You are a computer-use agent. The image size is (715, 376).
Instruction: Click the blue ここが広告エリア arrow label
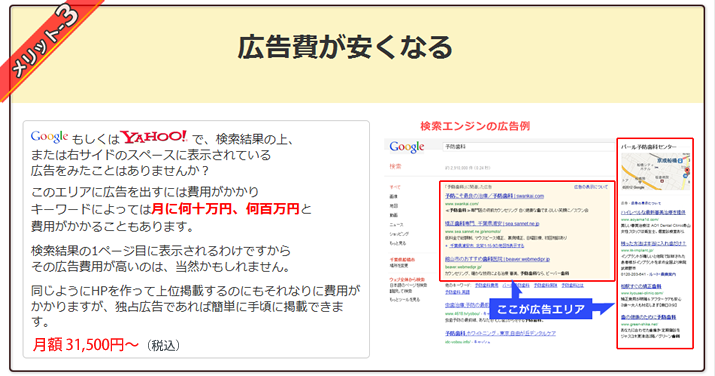pos(540,309)
